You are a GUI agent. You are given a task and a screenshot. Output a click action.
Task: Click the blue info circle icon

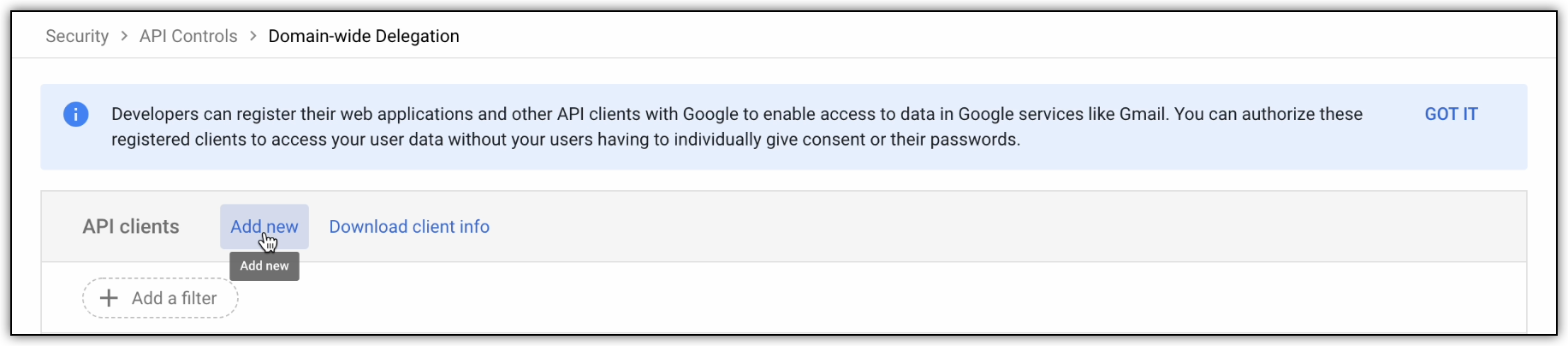[x=76, y=114]
